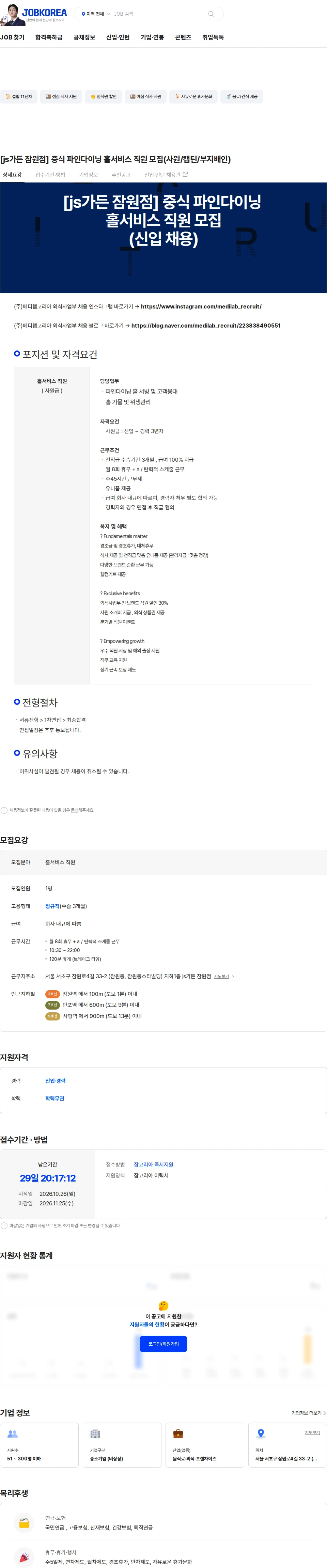Image resolution: width=327 pixels, height=1568 pixels.
Task: Open the 신입·인턴 menu
Action: tap(118, 38)
